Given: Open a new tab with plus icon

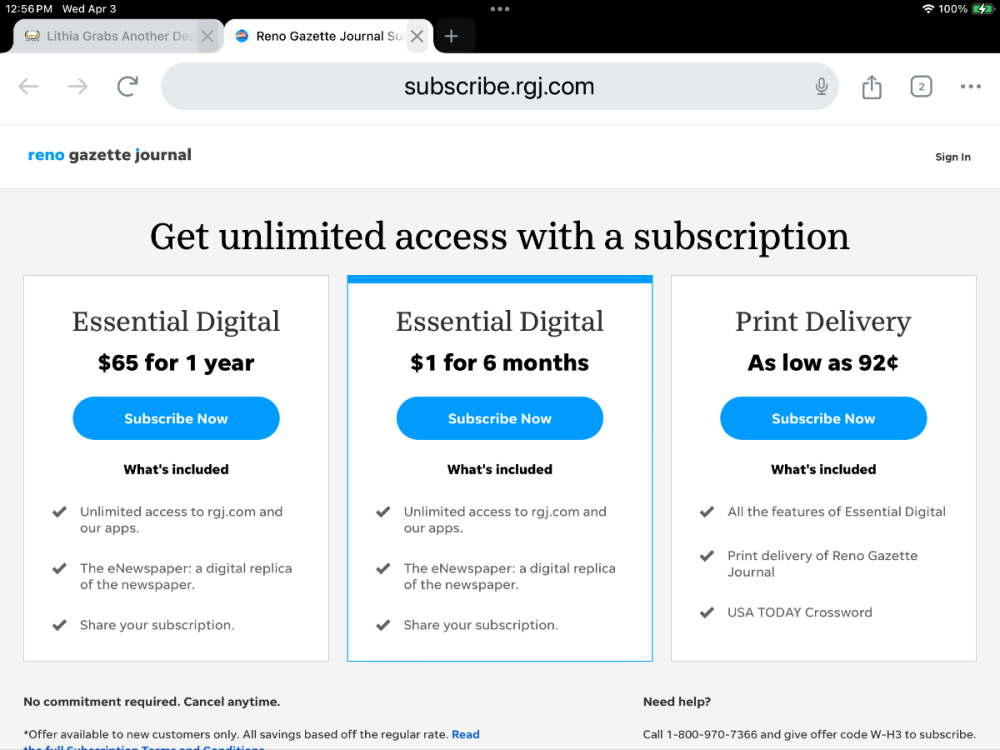Looking at the screenshot, I should [x=451, y=36].
